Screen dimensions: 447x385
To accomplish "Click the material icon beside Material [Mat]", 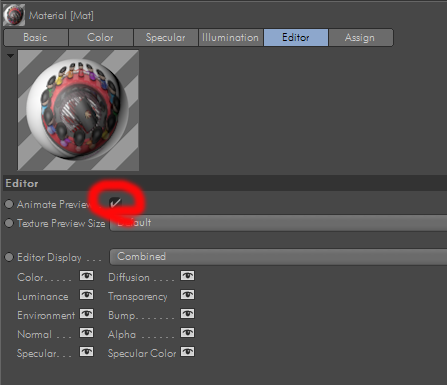I will tap(14, 15).
